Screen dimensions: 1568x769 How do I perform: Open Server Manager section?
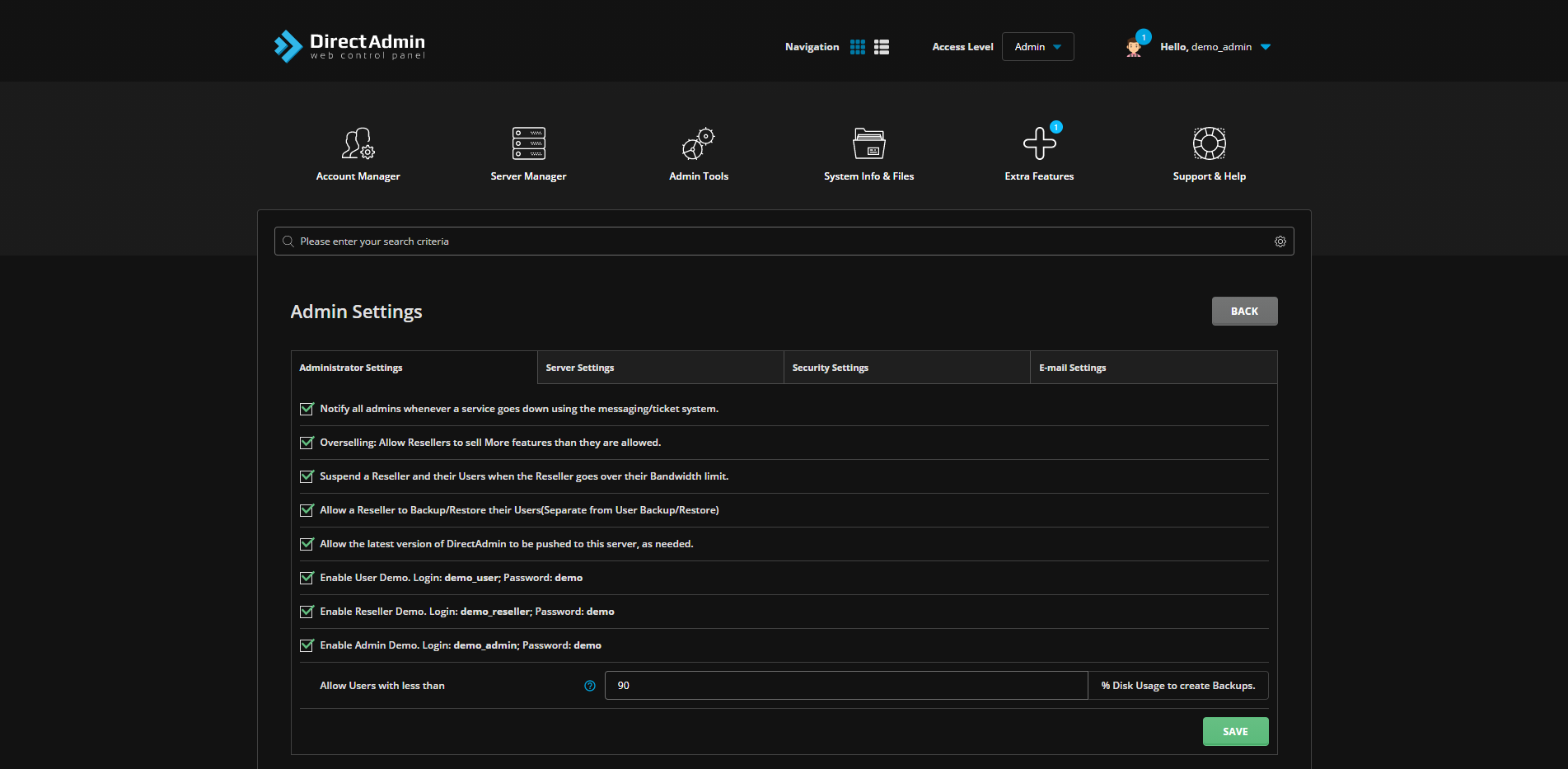(528, 154)
